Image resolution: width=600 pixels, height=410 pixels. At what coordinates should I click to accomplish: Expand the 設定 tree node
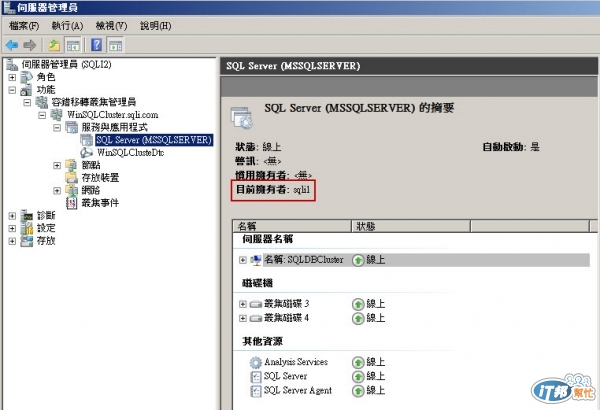pyautogui.click(x=12, y=229)
